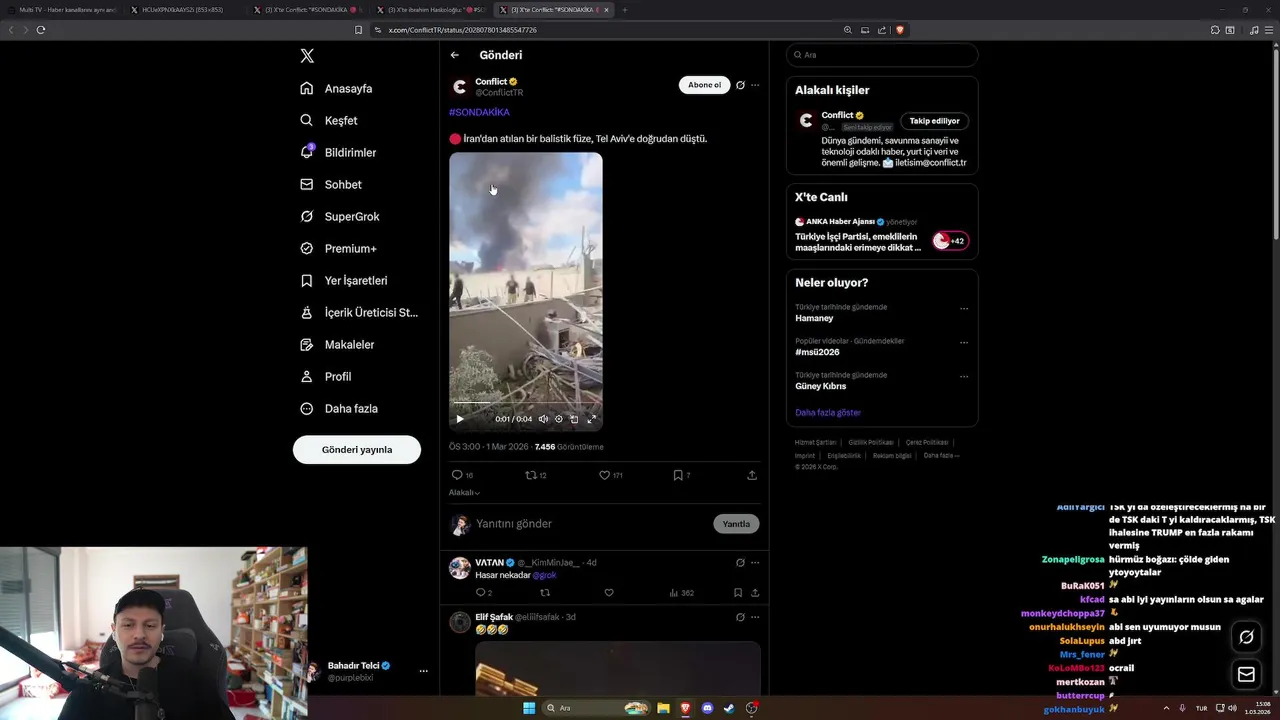Screen dimensions: 1280x720
Task: Open options for Güney Kıbrıs trend
Action: [x=964, y=377]
